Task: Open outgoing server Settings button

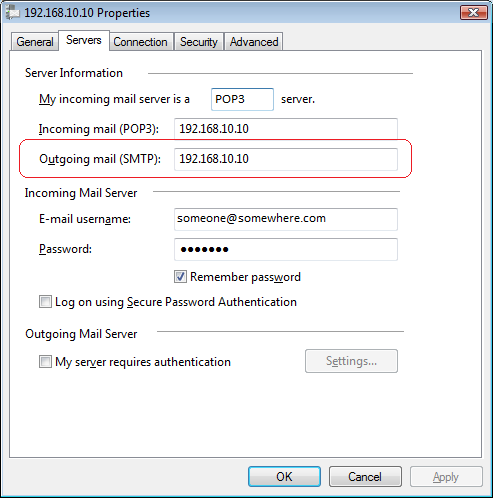Action: [x=351, y=361]
